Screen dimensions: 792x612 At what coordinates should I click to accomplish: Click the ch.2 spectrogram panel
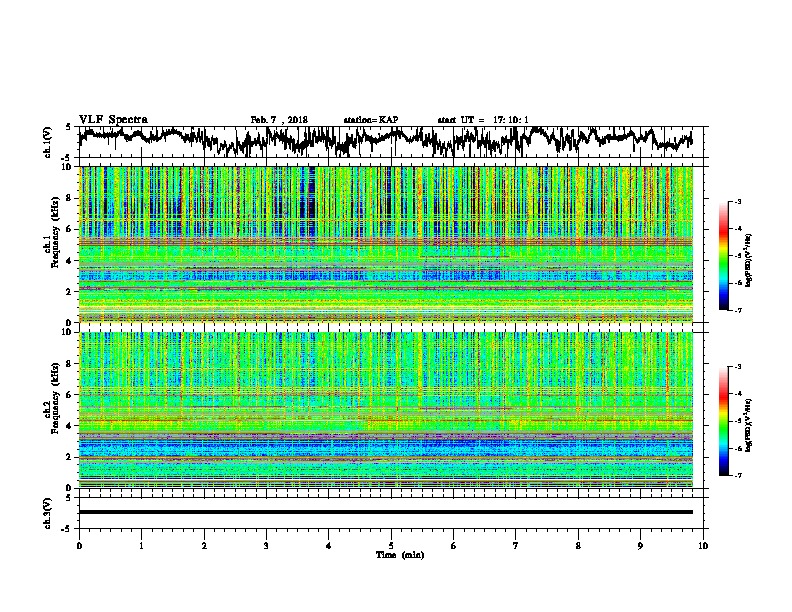coord(386,410)
